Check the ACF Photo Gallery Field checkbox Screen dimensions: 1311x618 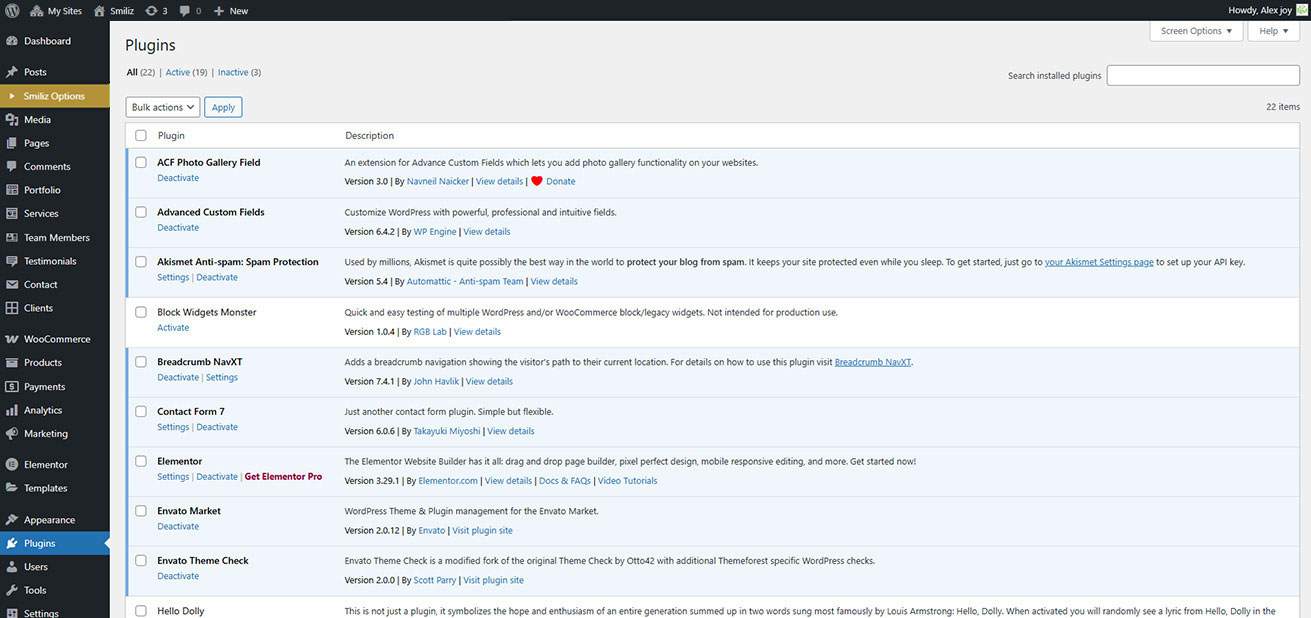[x=141, y=162]
